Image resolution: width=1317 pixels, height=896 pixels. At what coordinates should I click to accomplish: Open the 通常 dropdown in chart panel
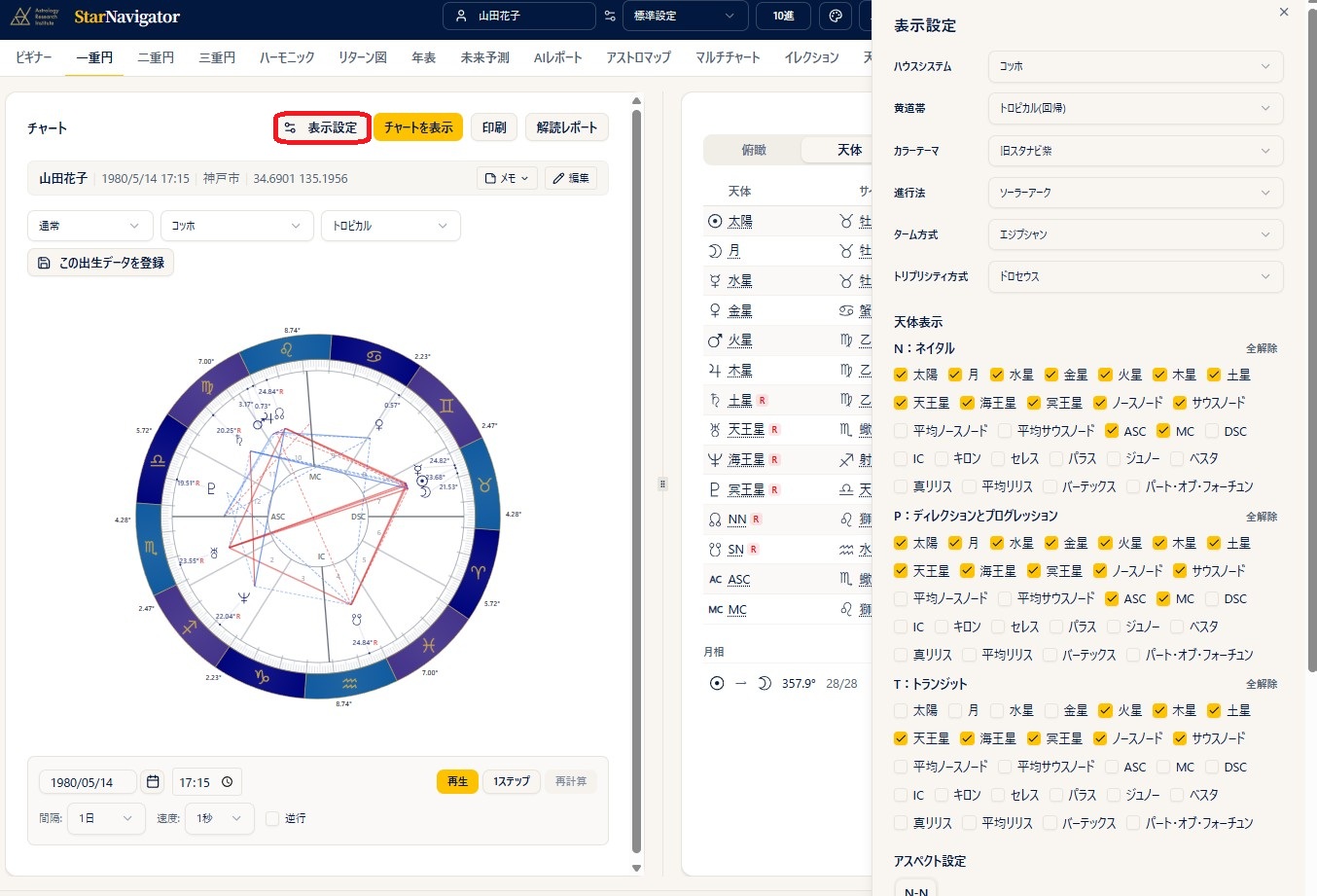tap(90, 226)
